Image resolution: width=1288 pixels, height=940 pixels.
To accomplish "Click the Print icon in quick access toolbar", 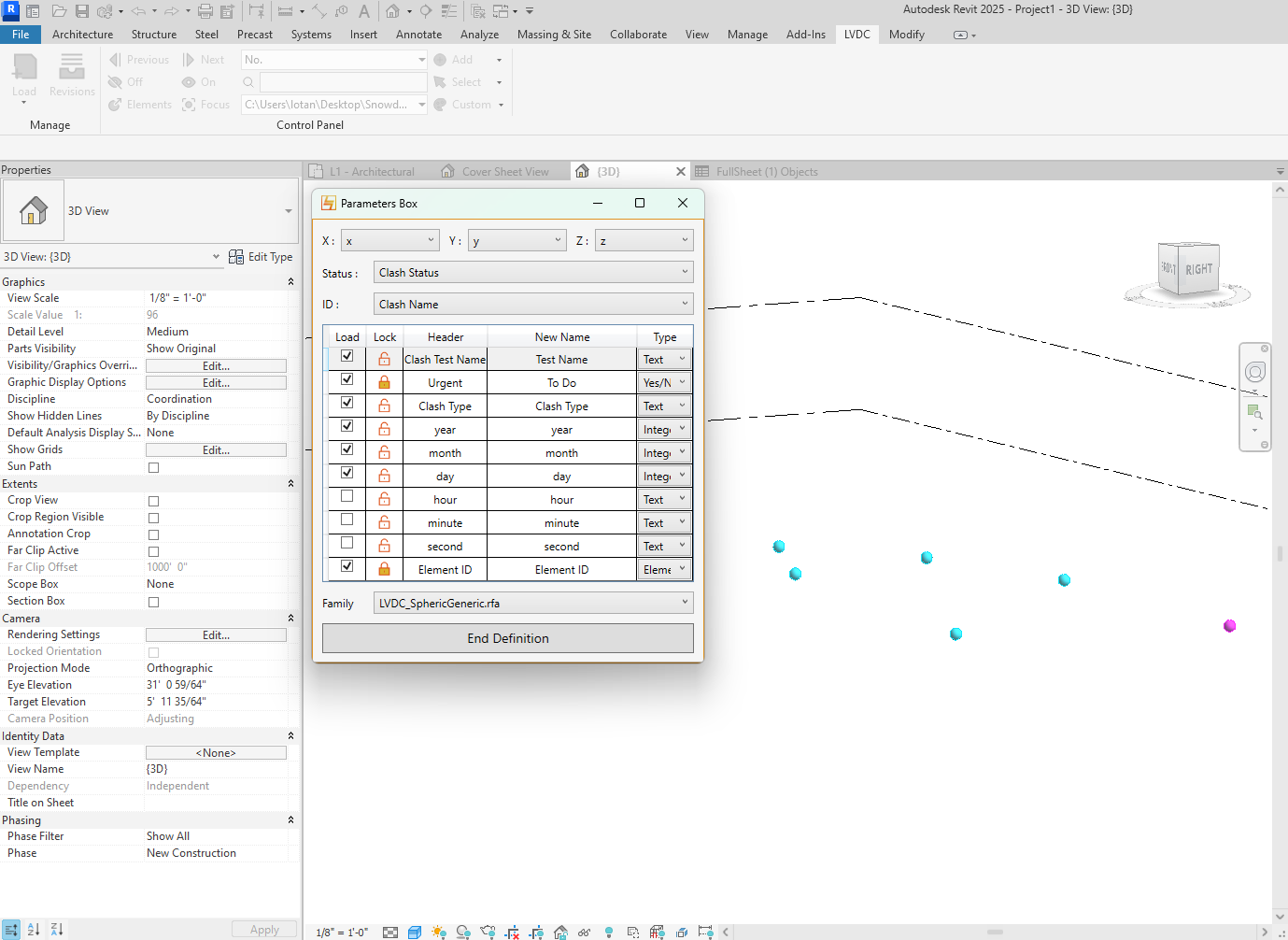I will tap(205, 11).
